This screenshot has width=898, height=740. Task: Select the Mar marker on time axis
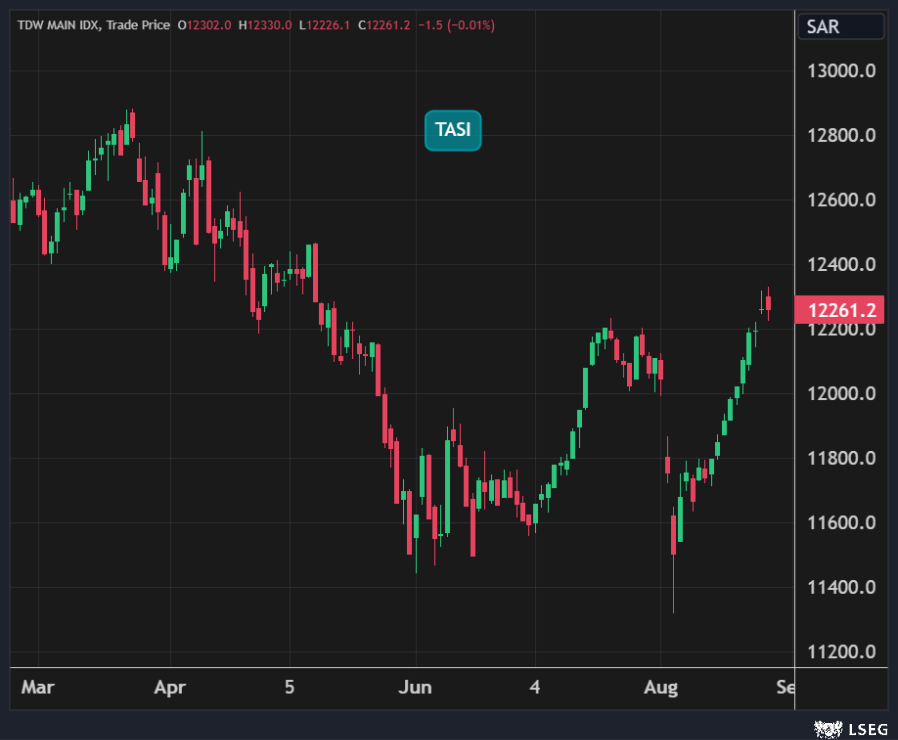click(38, 688)
